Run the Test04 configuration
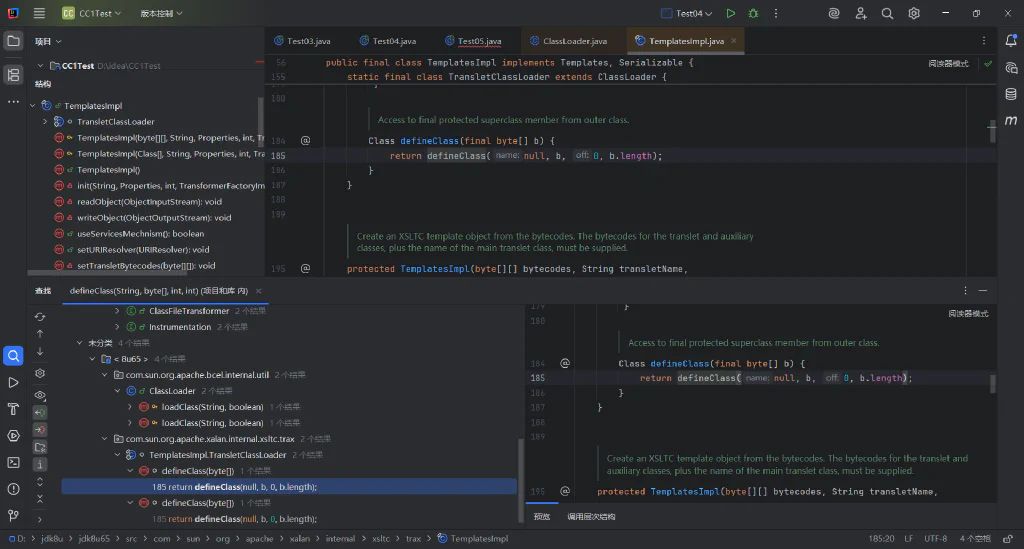 [731, 13]
